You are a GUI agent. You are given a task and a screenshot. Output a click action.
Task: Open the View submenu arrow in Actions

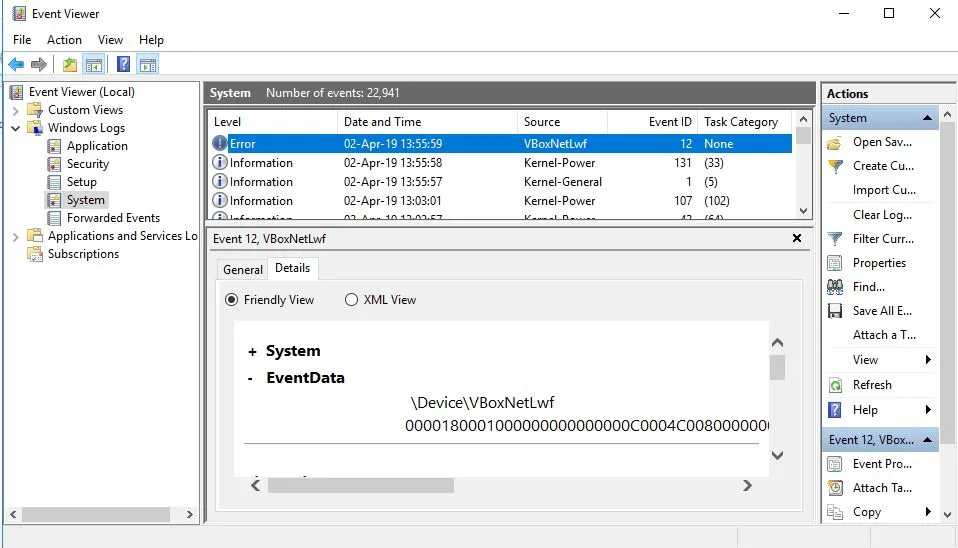(928, 360)
